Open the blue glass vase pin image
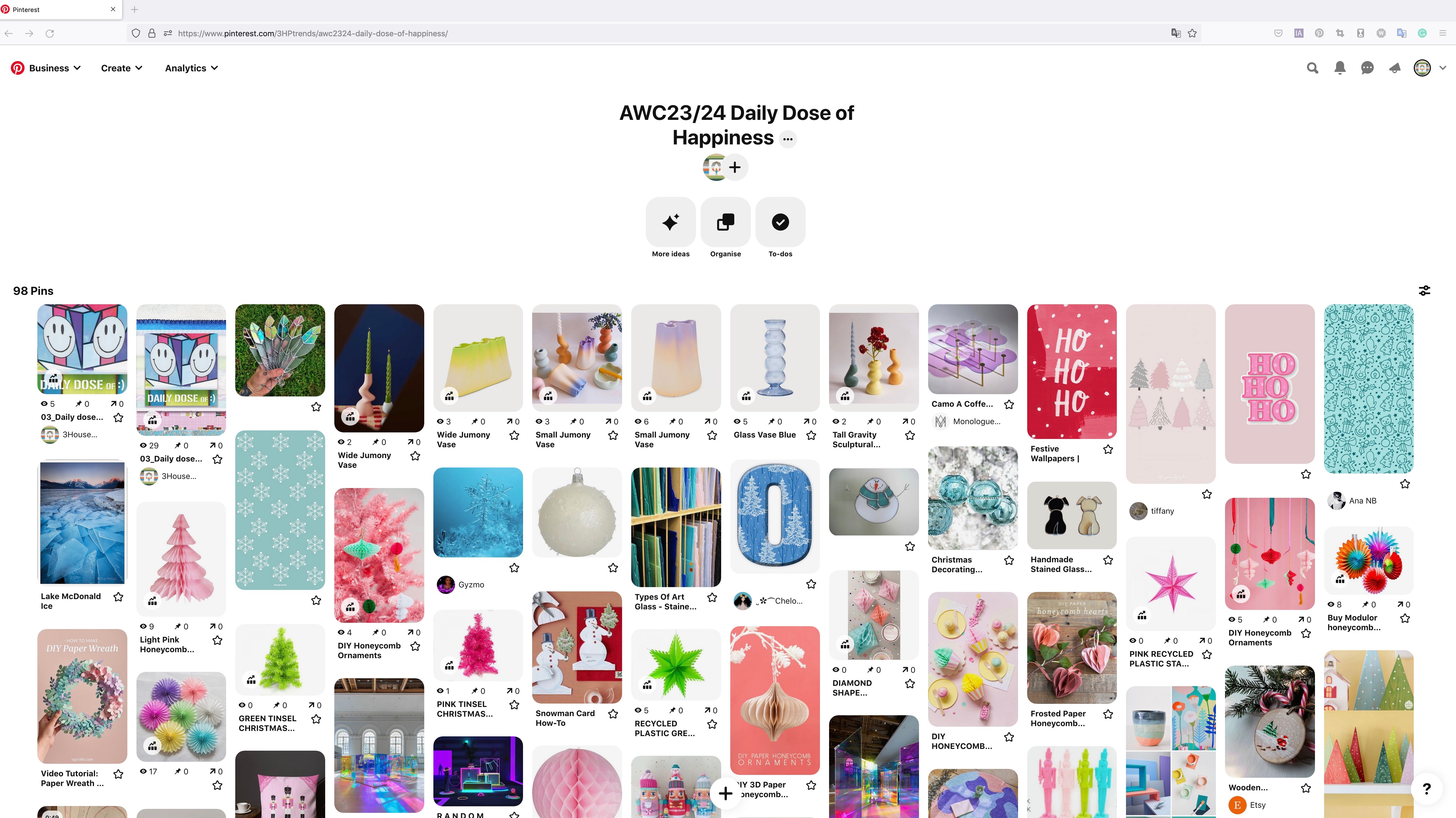 (x=775, y=358)
